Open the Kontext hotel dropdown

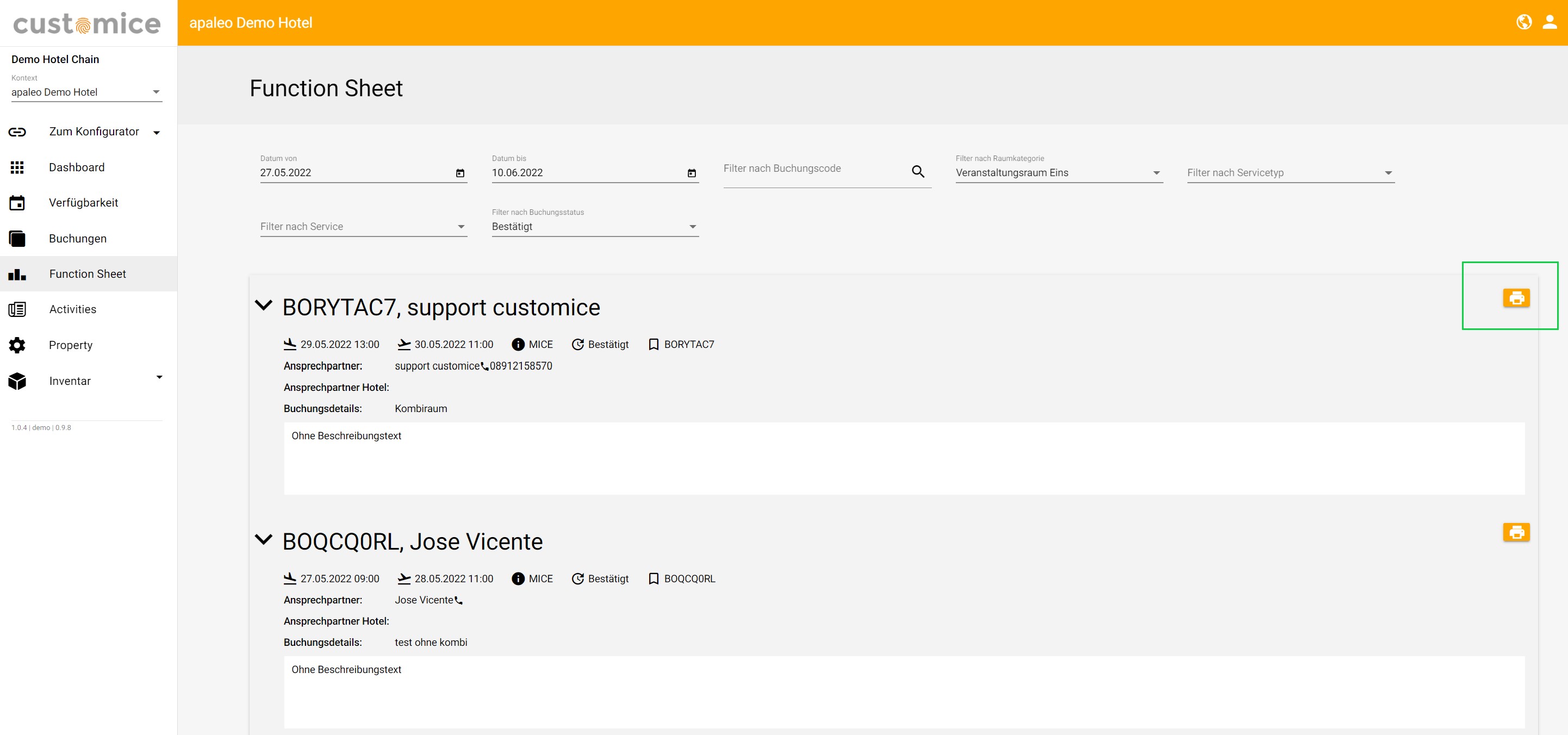[x=86, y=92]
